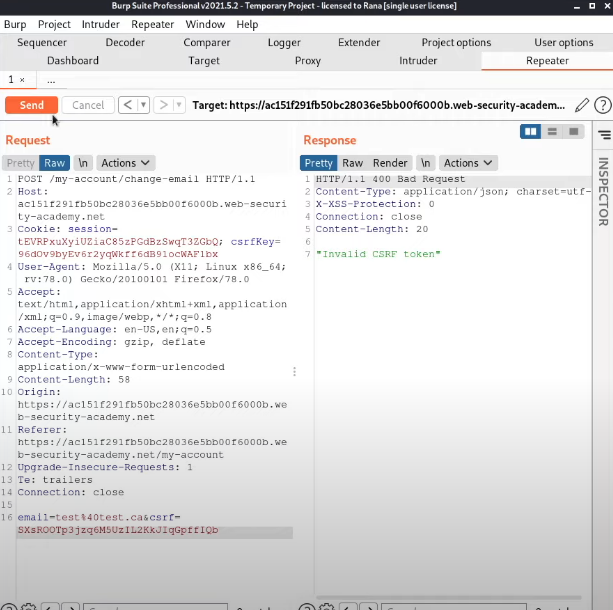
Task: Switch to top-bottom stacked layout icon
Action: [552, 131]
